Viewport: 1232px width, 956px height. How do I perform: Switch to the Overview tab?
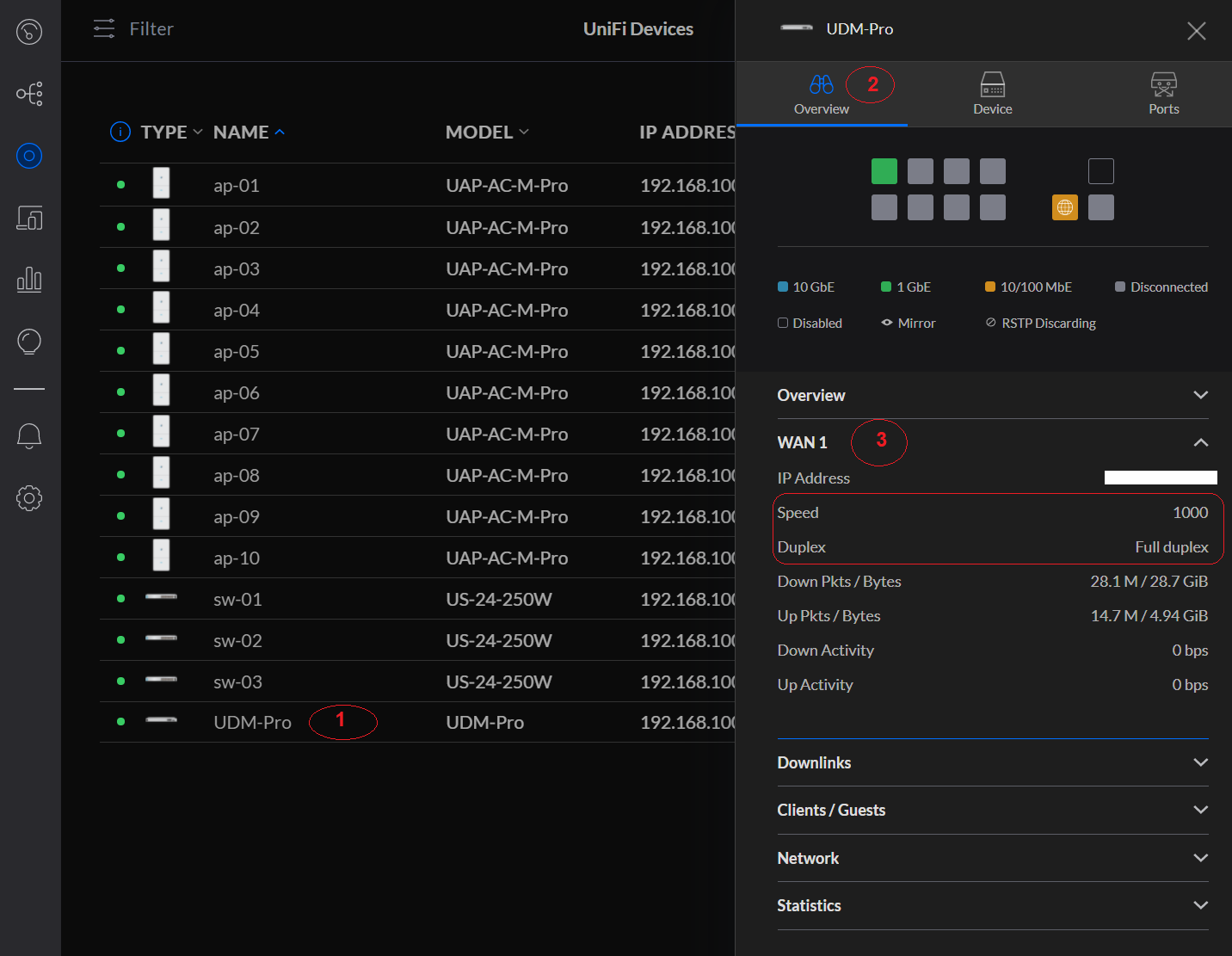coord(822,95)
